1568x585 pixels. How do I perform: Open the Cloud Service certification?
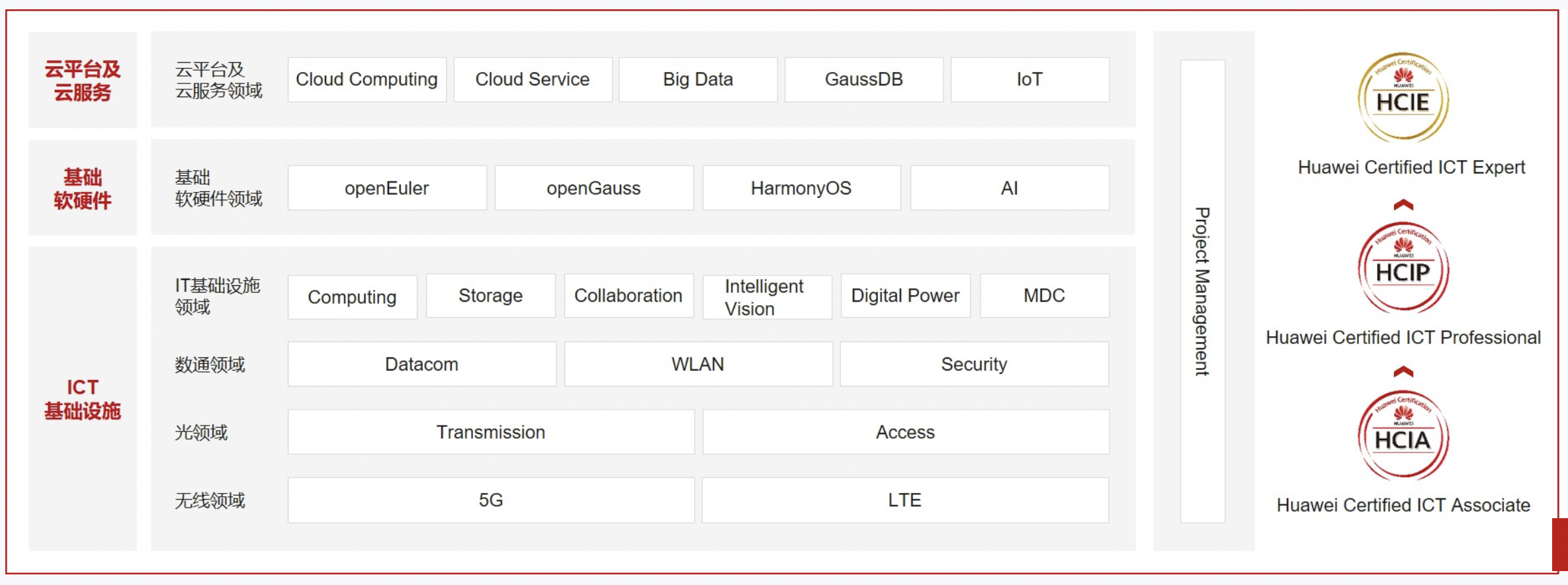pyautogui.click(x=533, y=79)
